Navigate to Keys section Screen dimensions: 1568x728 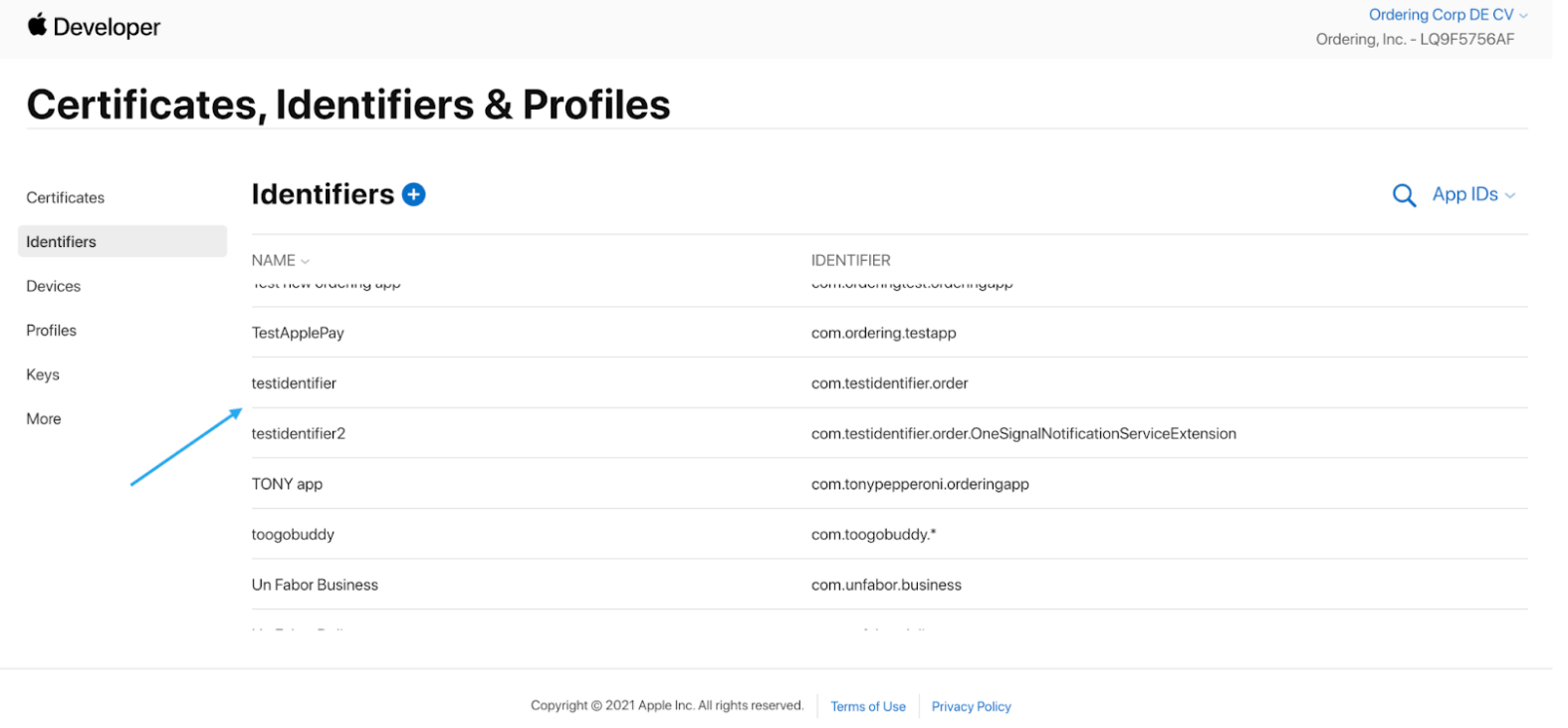tap(43, 374)
